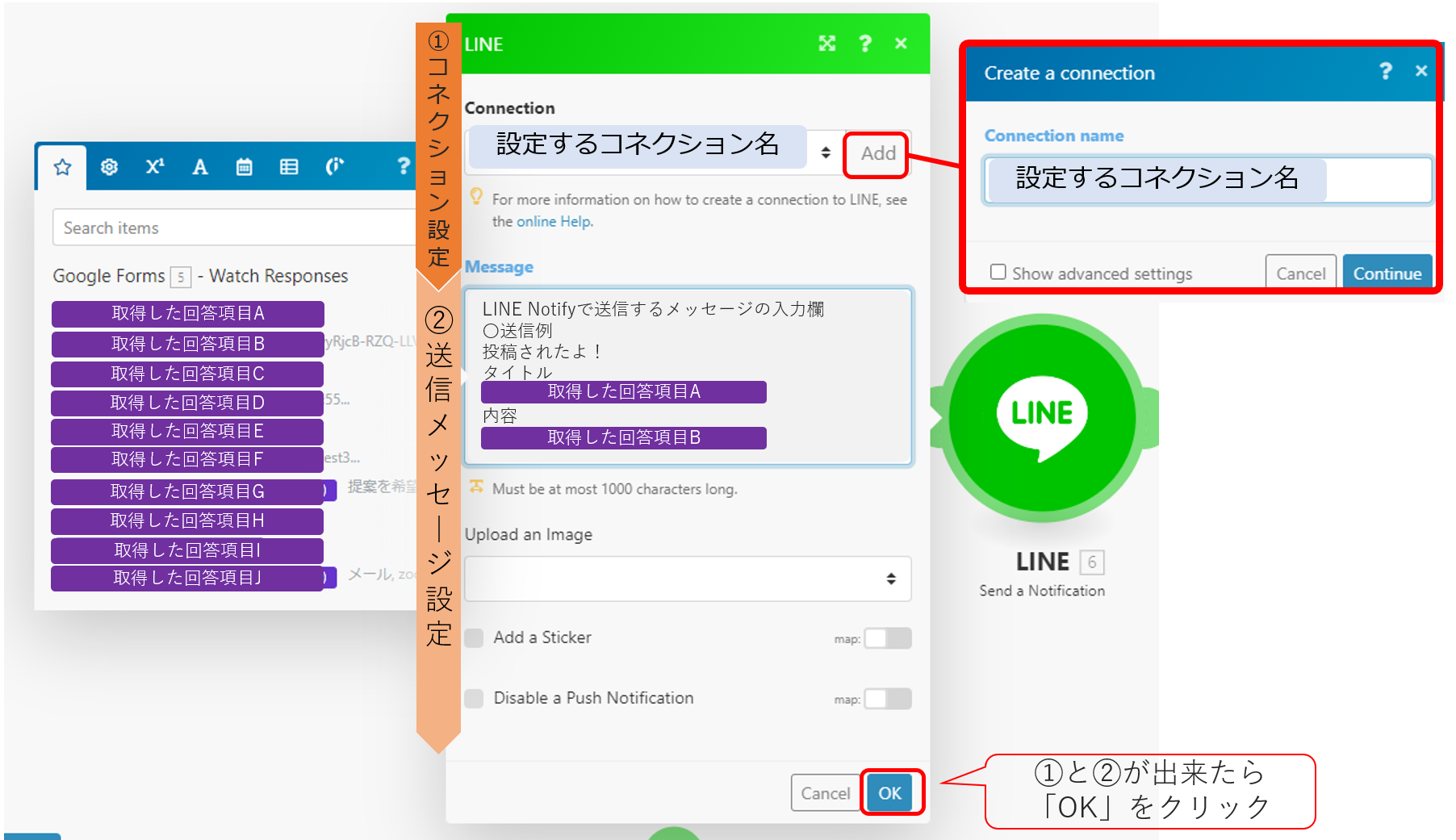Select the item 取得した回答項目D in Google Forms list

coord(188,403)
